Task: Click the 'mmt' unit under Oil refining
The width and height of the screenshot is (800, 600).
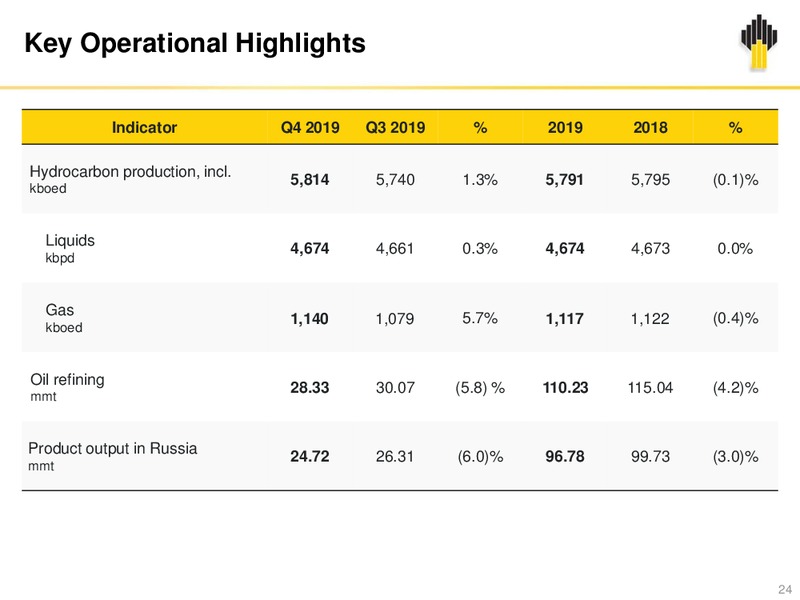Action: (x=43, y=396)
